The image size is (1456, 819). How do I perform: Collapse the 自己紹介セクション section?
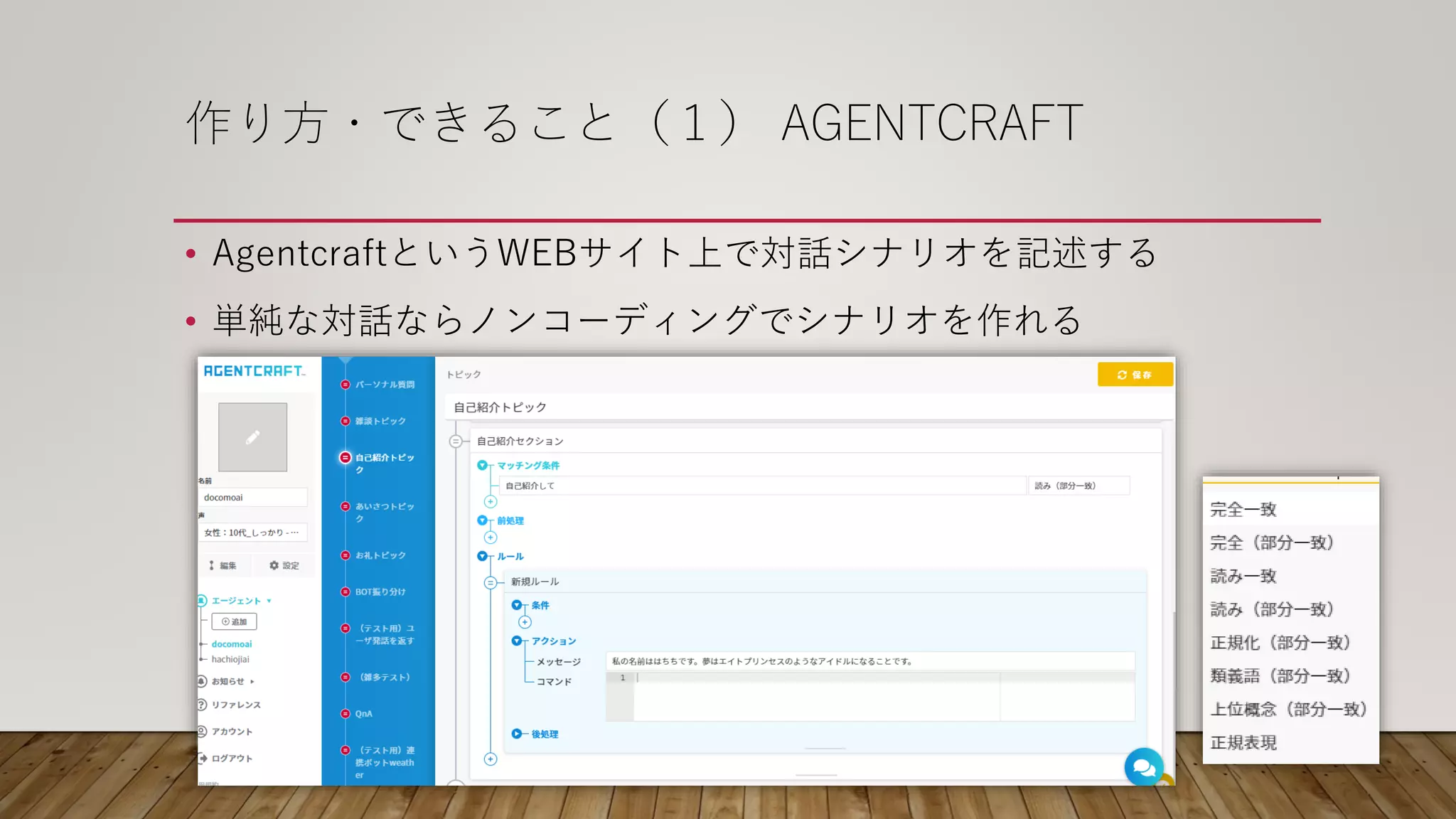tap(456, 441)
